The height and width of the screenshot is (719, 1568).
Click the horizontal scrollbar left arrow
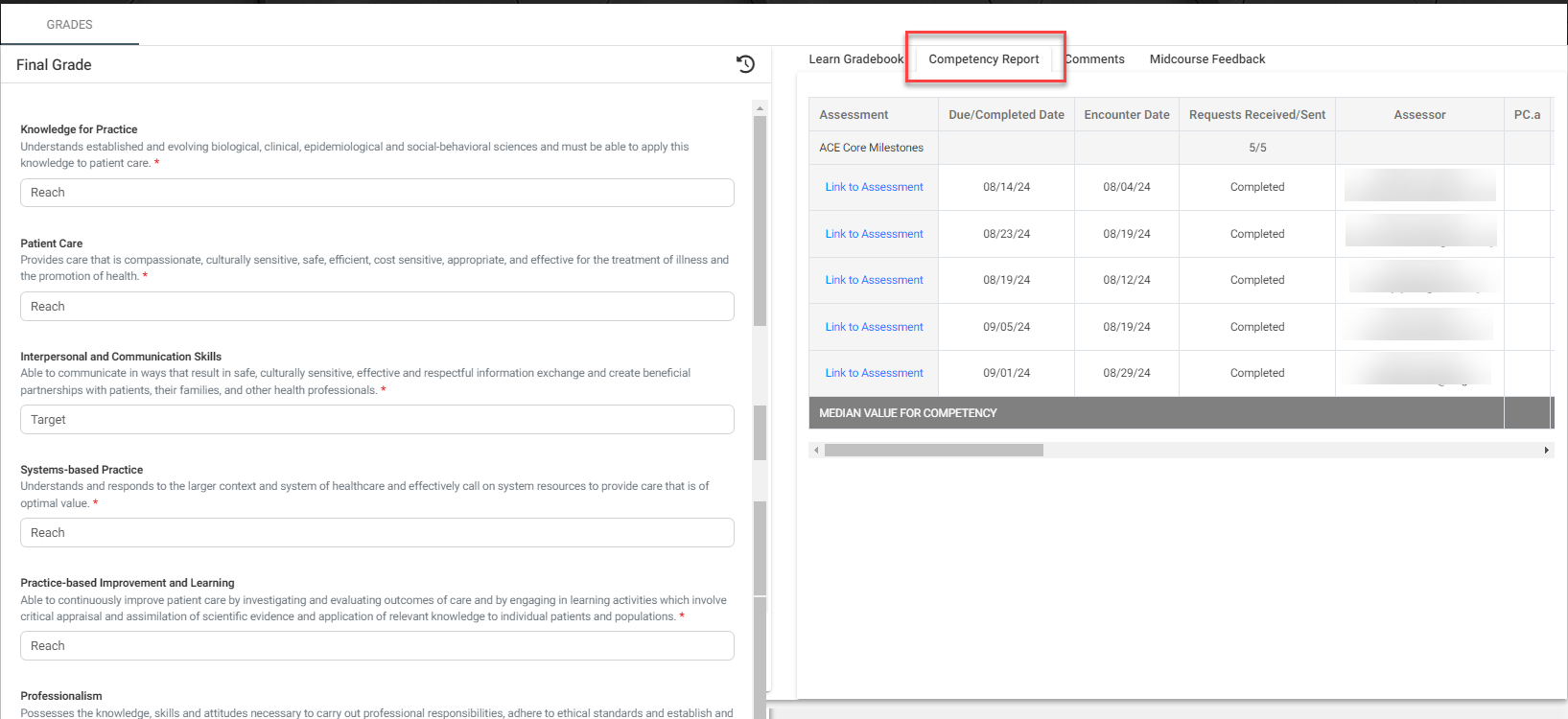tap(816, 450)
